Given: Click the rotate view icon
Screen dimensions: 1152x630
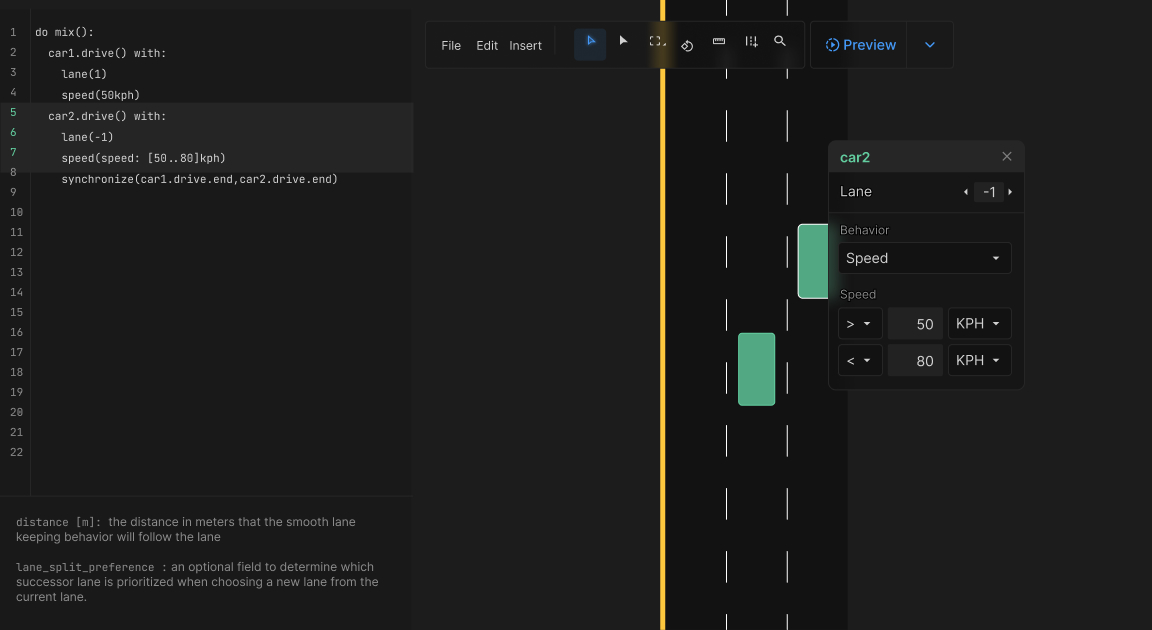Looking at the screenshot, I should pos(687,46).
